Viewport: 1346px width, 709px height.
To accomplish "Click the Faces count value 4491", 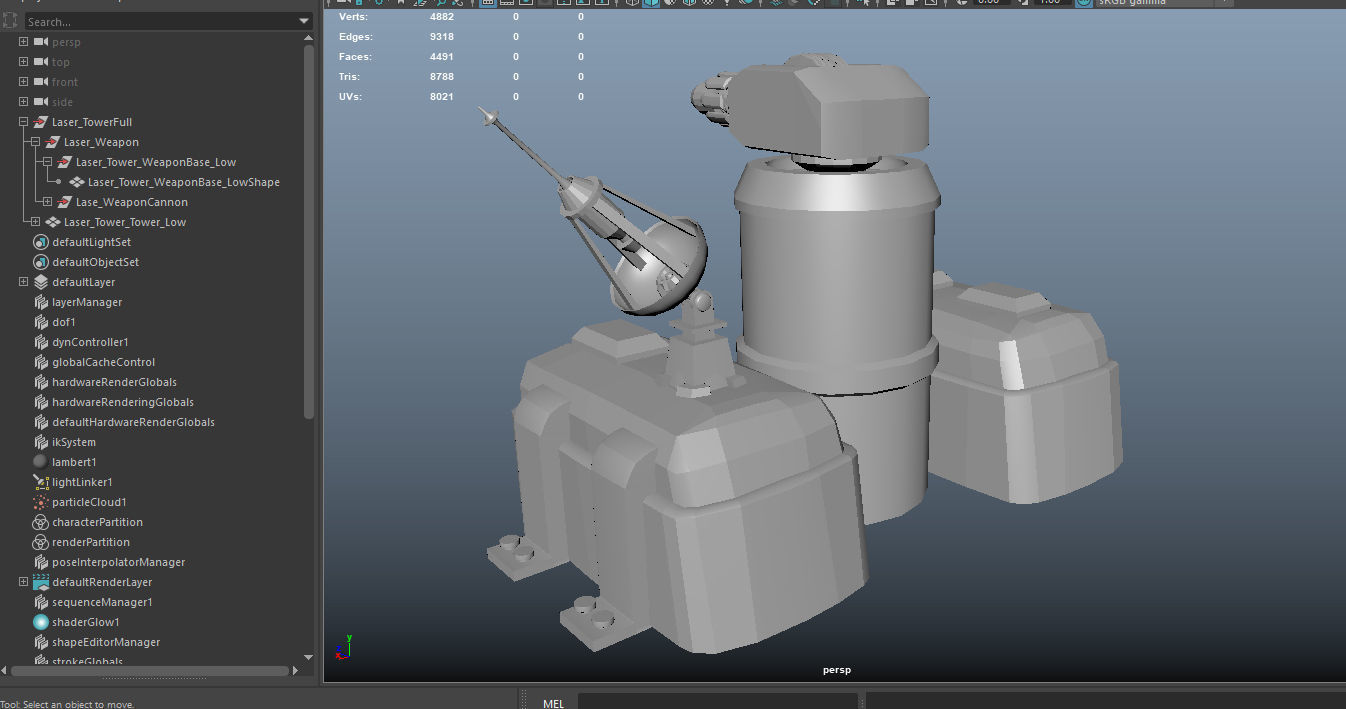I will coord(441,57).
